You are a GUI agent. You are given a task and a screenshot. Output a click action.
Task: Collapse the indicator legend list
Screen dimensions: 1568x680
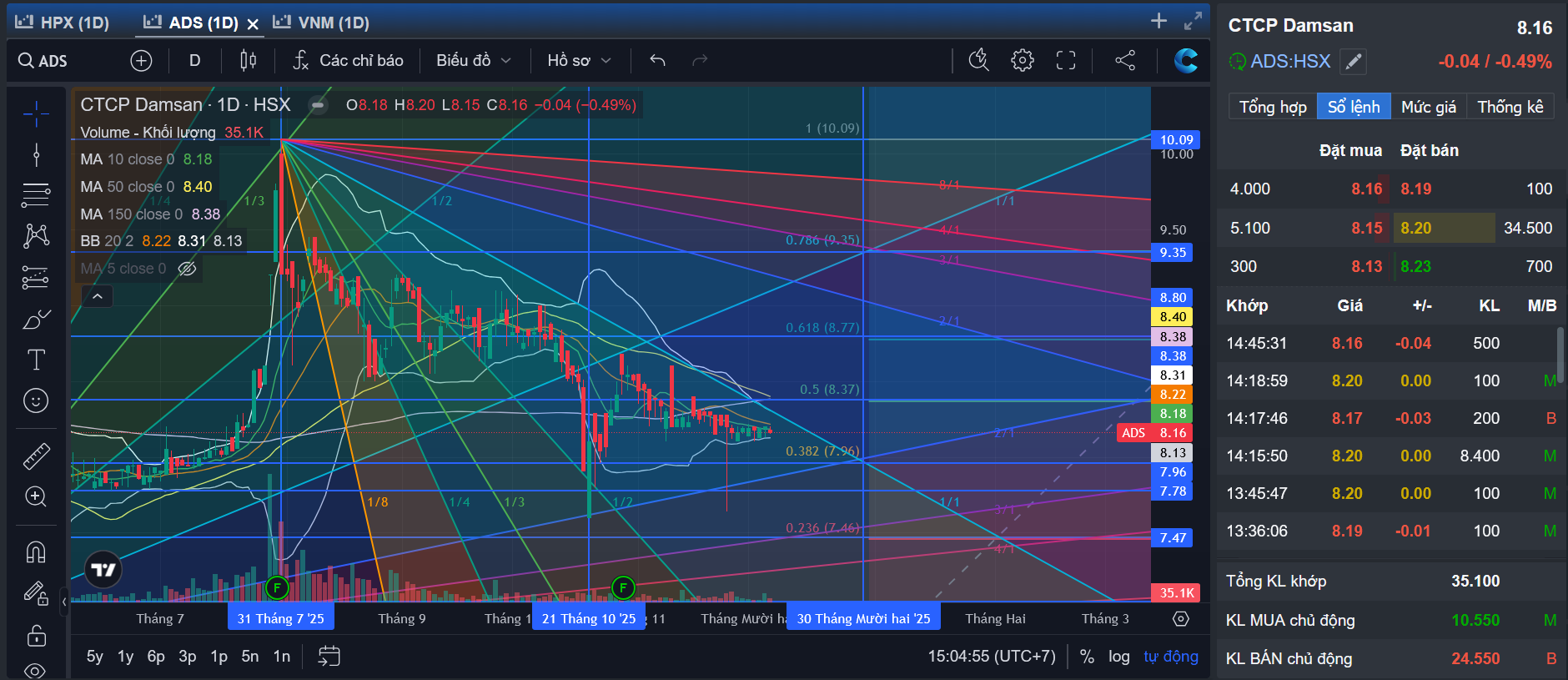(98, 296)
